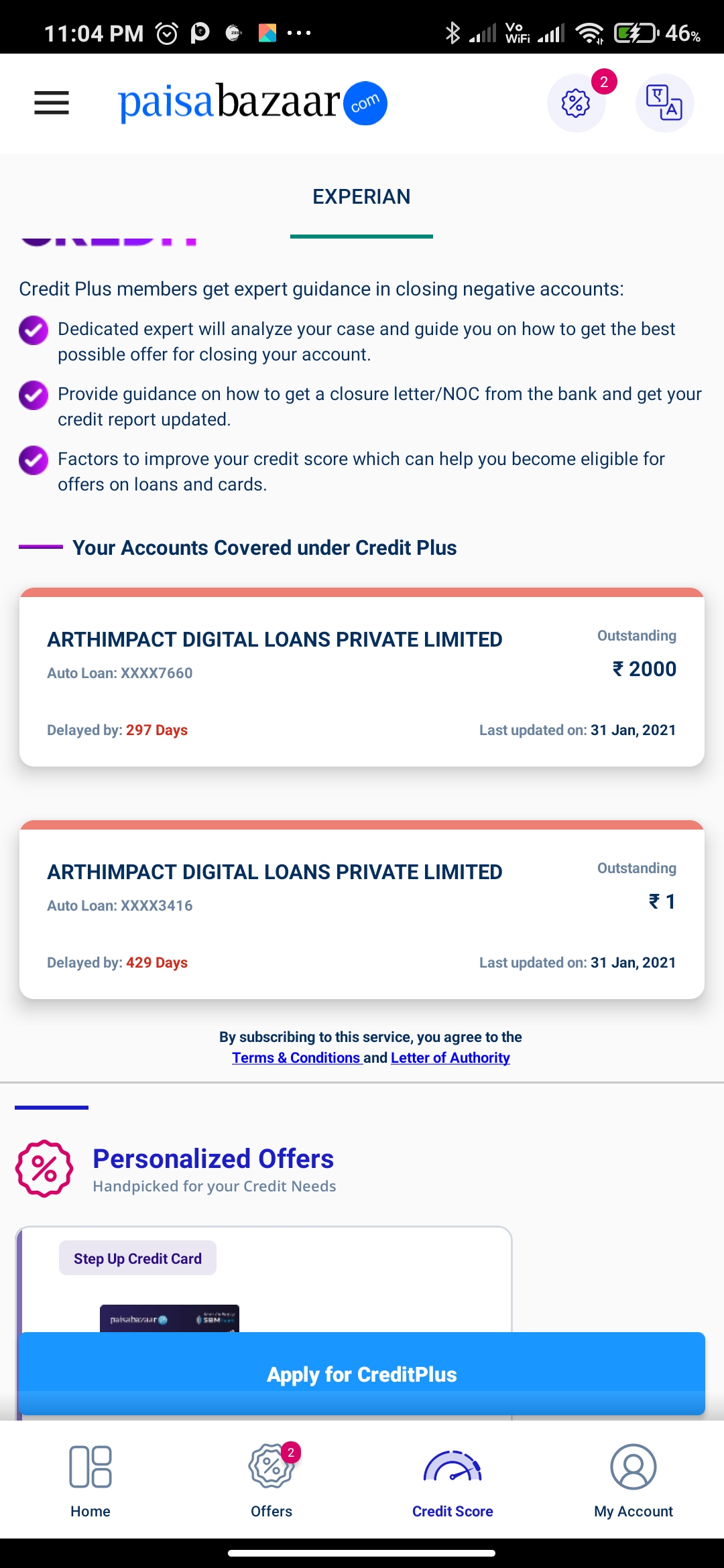Open Letter of Authority link

(450, 1058)
